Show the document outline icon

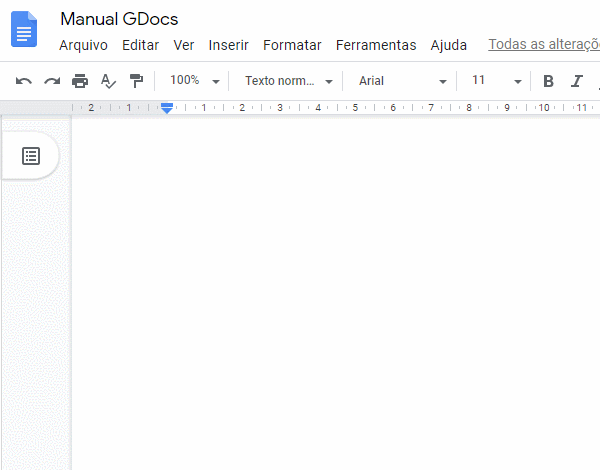pyautogui.click(x=31, y=156)
